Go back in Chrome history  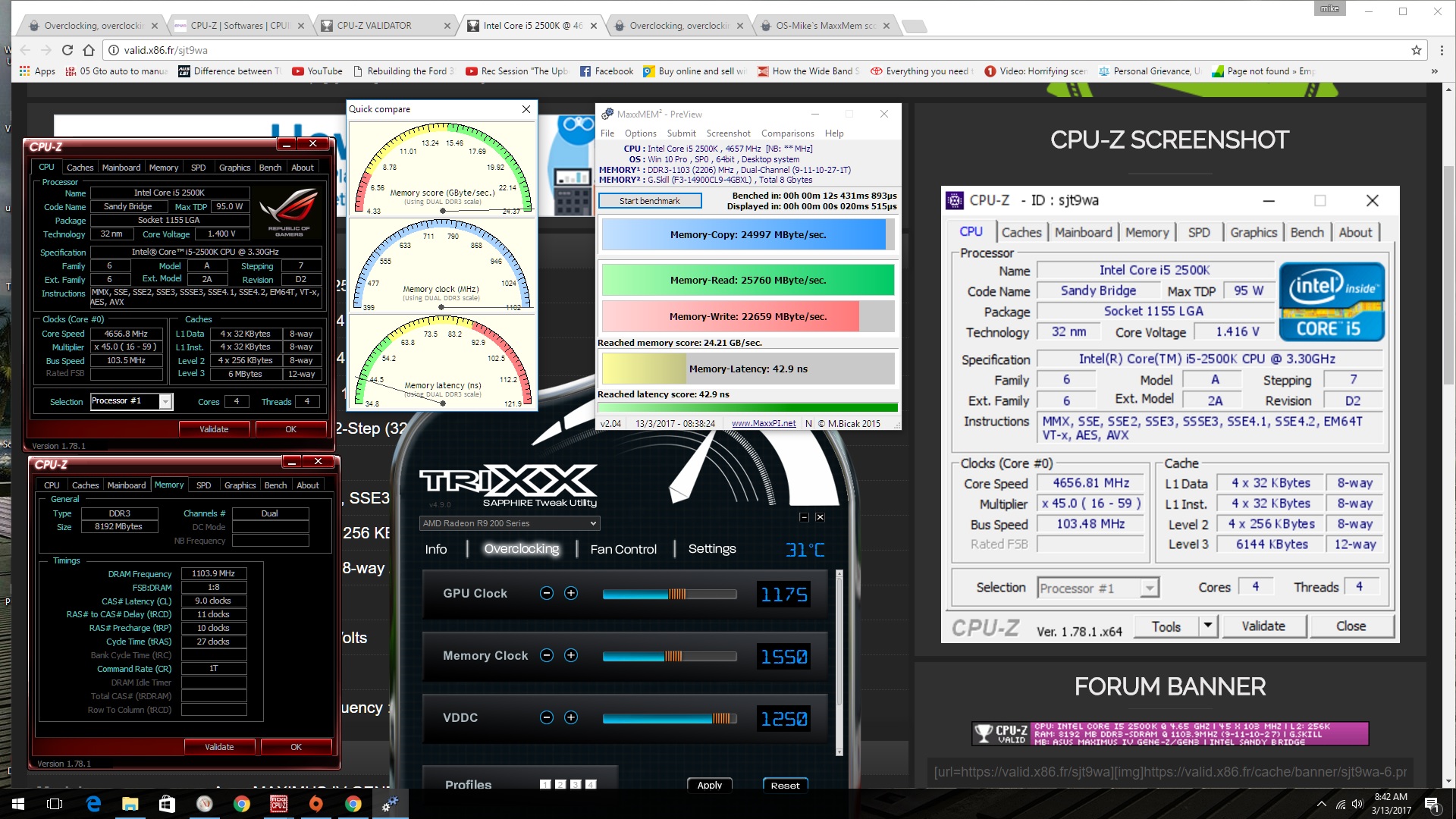[25, 50]
